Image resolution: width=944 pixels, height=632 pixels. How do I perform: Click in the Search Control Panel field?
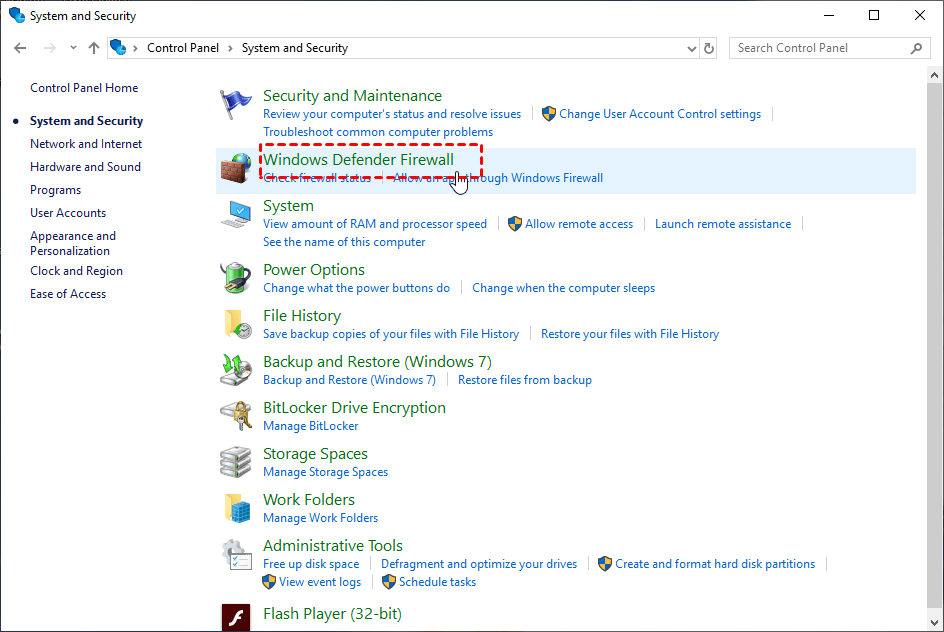tap(820, 48)
